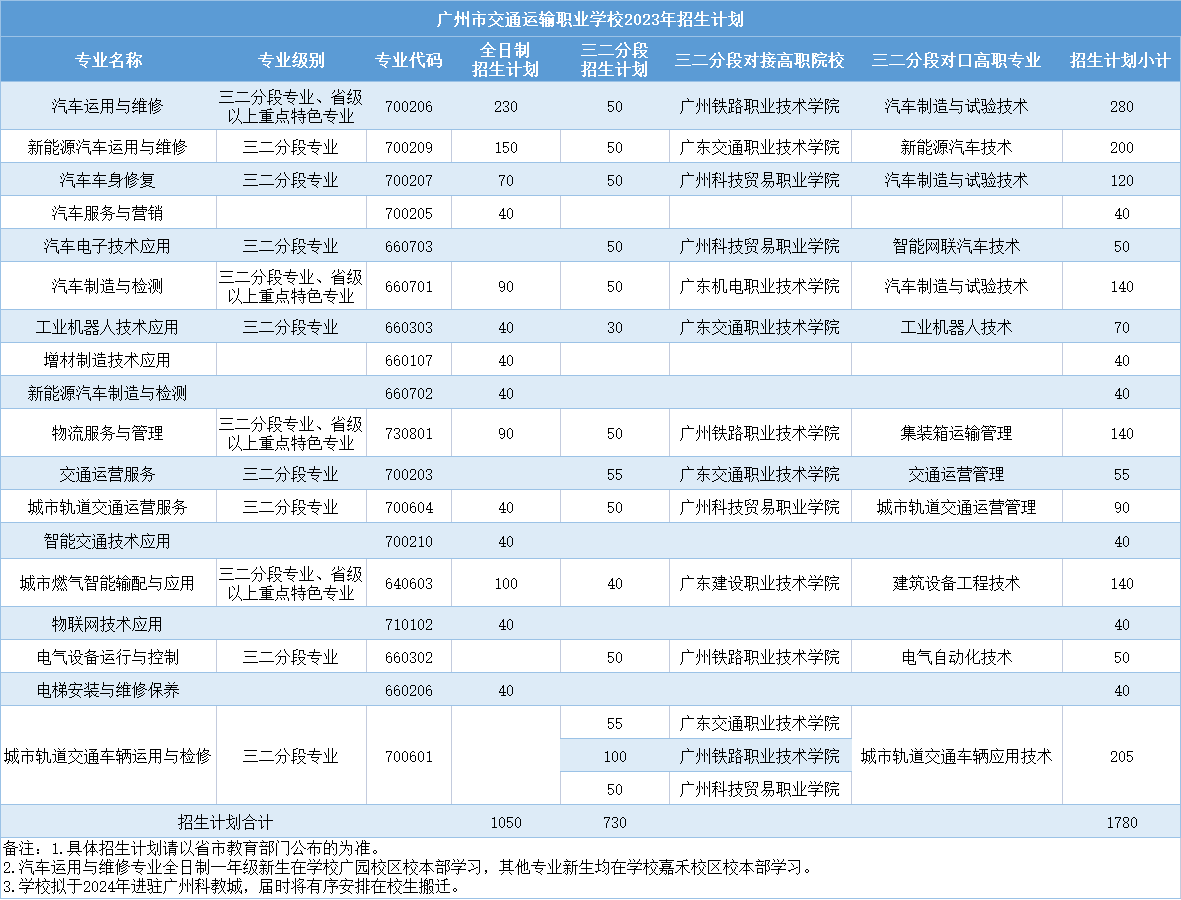Select major code 700210
The width and height of the screenshot is (1181, 900).
click(409, 542)
